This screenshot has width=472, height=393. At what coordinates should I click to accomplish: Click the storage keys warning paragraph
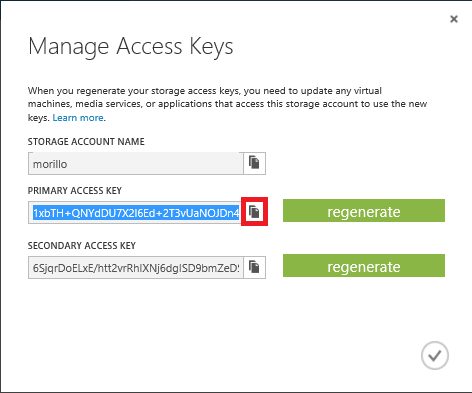(x=227, y=104)
